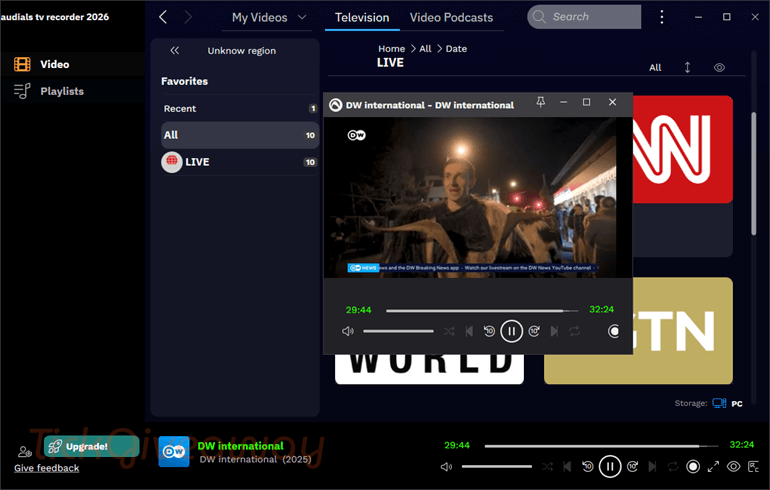Select the All category row
Viewport: 770px width, 490px height.
pos(240,135)
